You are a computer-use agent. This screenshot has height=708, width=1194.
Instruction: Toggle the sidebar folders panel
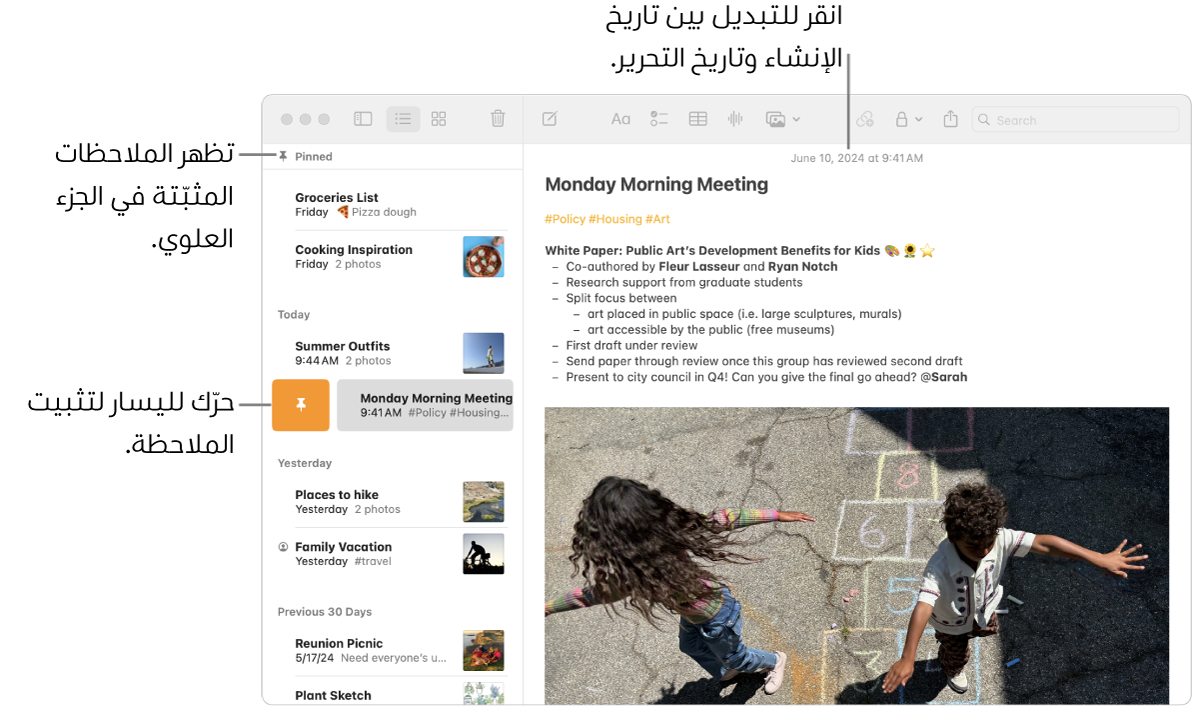pyautogui.click(x=363, y=119)
